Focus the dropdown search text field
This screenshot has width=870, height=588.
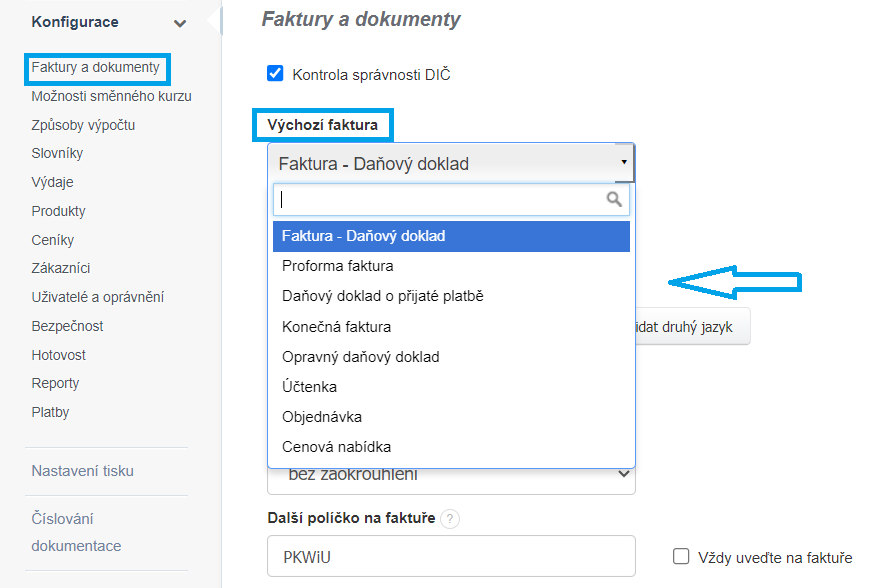[x=440, y=200]
